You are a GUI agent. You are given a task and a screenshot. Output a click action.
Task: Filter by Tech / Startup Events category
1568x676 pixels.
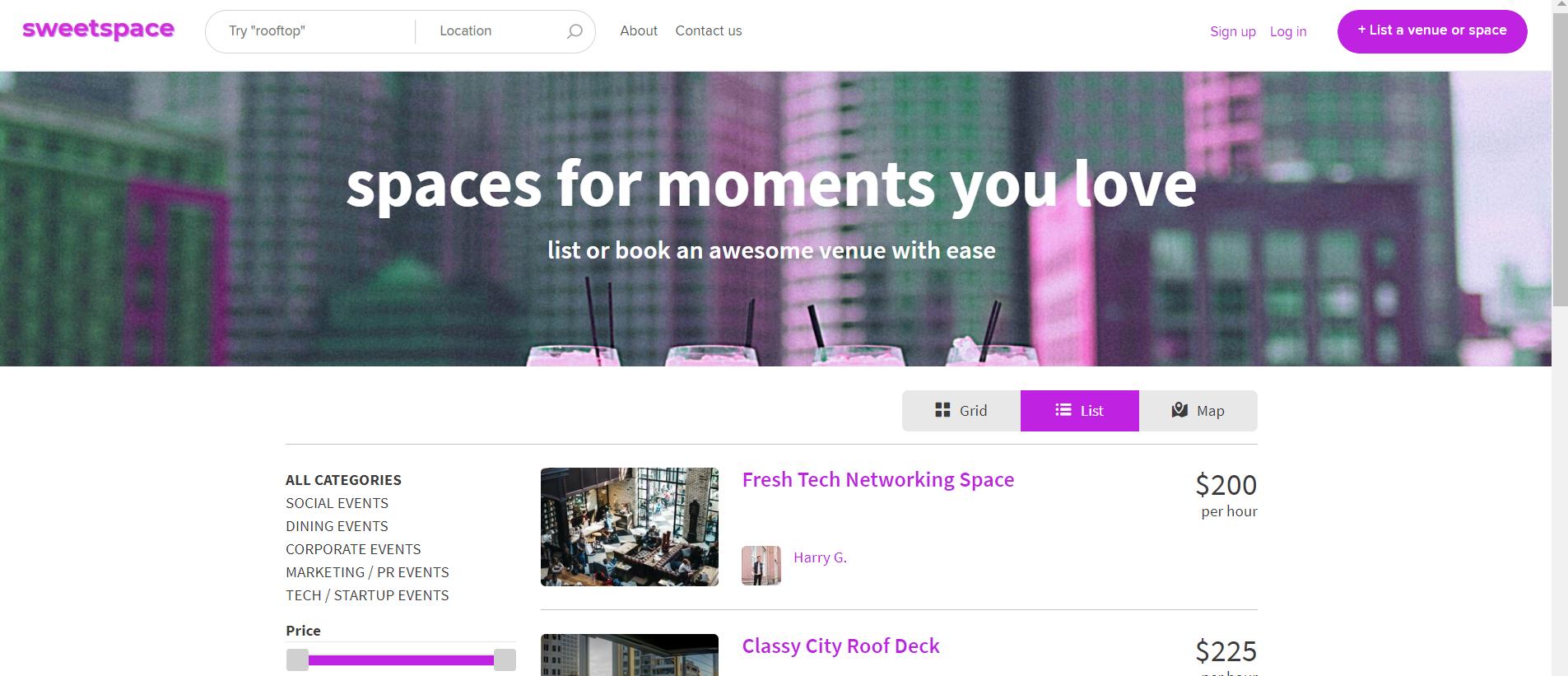[367, 595]
